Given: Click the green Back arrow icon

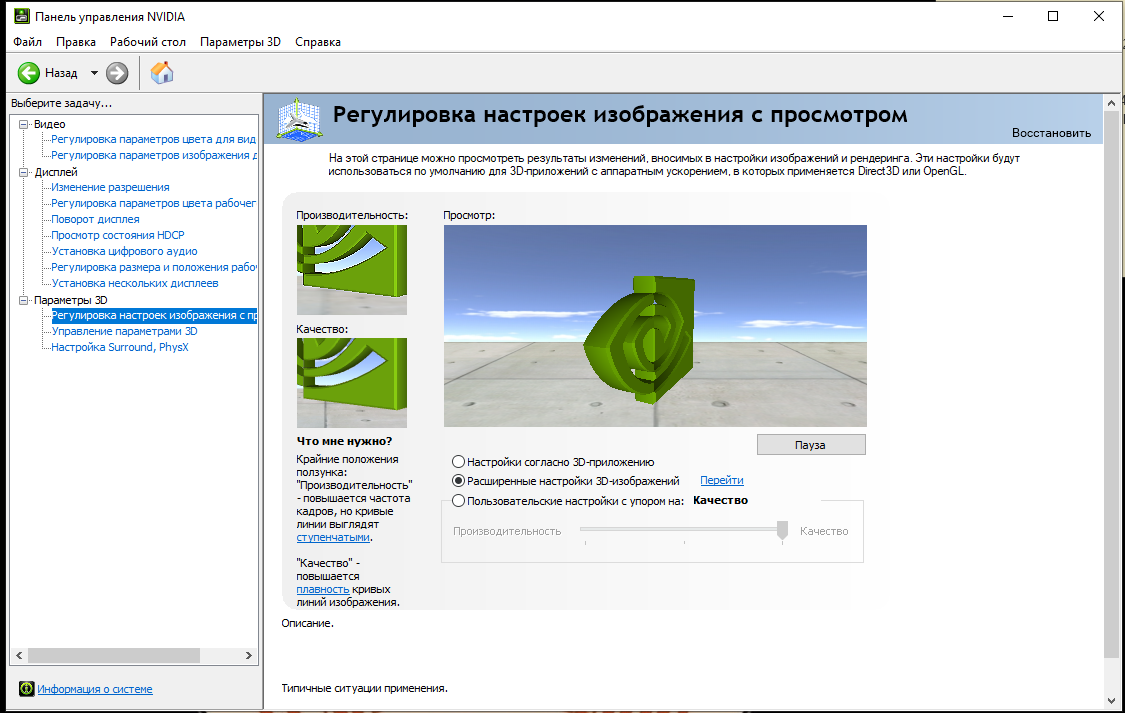Looking at the screenshot, I should tap(29, 72).
